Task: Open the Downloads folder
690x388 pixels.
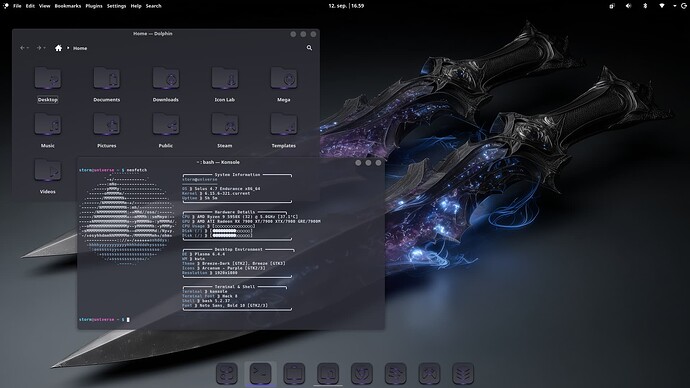Action: tap(165, 84)
